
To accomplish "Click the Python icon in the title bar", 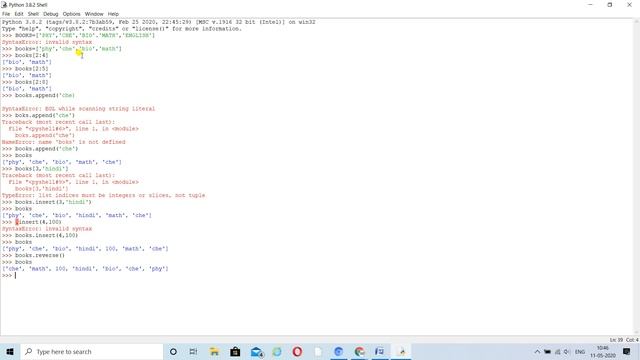I will pyautogui.click(x=4, y=4).
